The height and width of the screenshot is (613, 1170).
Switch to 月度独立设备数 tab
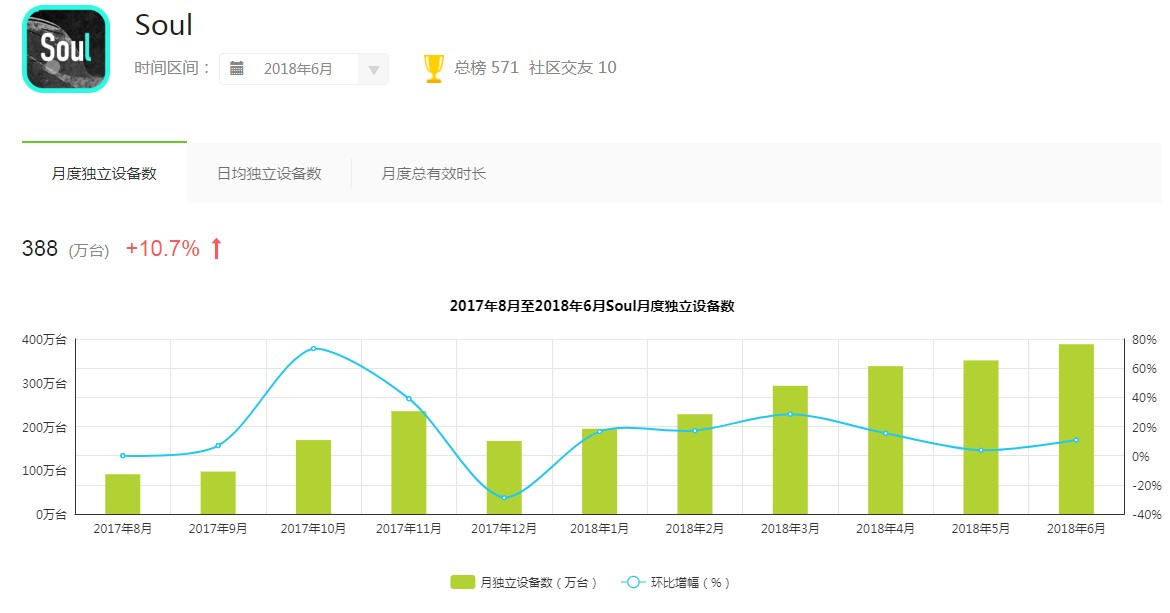click(104, 173)
